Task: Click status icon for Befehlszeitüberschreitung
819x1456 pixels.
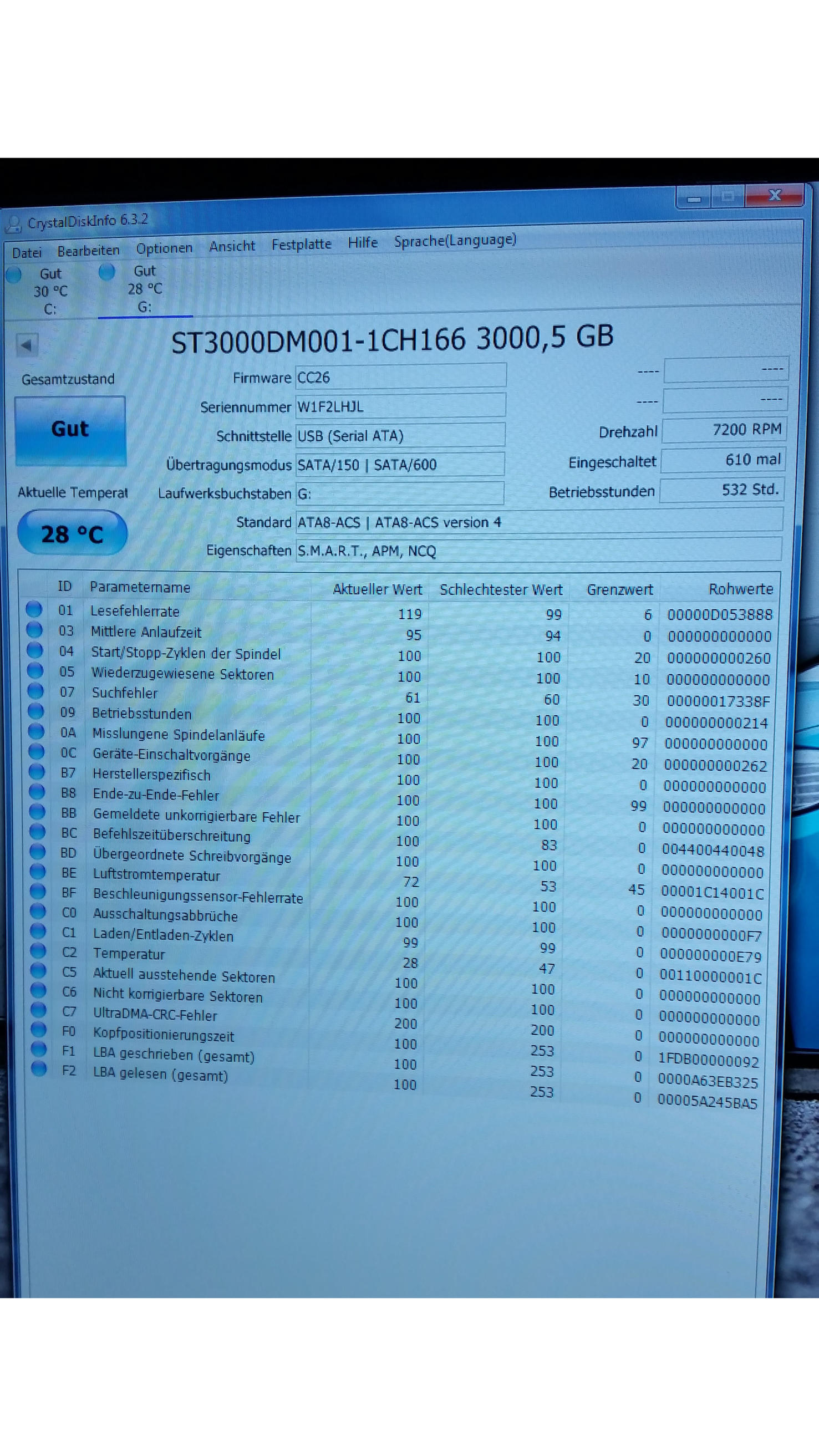Action: 37,832
